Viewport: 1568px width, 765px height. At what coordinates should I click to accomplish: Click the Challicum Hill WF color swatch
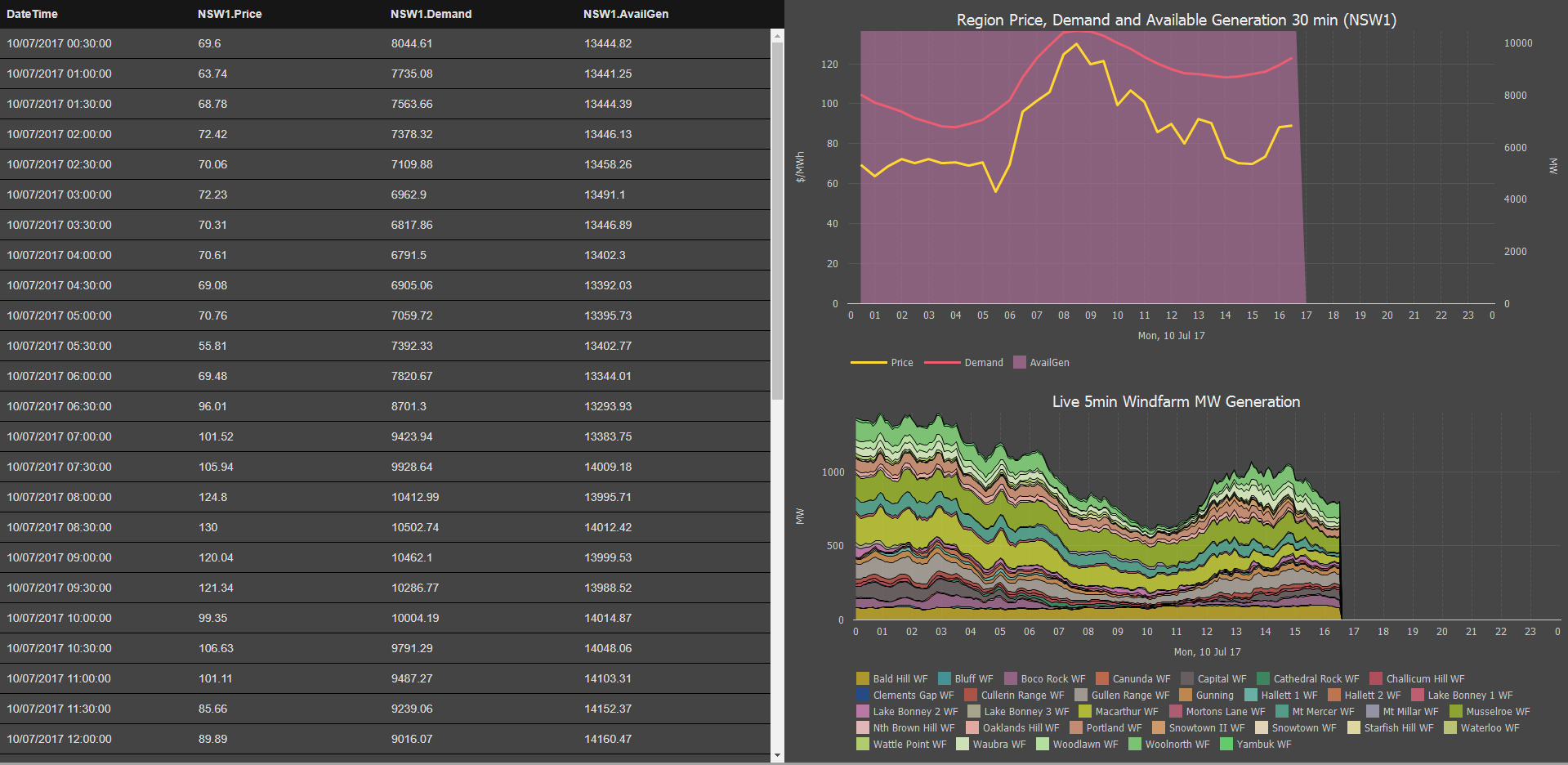(1376, 678)
